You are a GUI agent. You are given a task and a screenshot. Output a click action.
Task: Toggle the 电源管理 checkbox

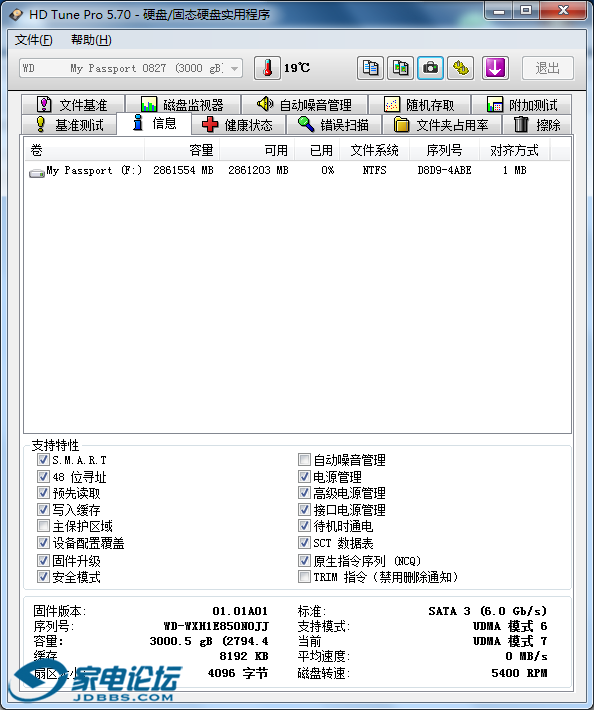[x=304, y=477]
